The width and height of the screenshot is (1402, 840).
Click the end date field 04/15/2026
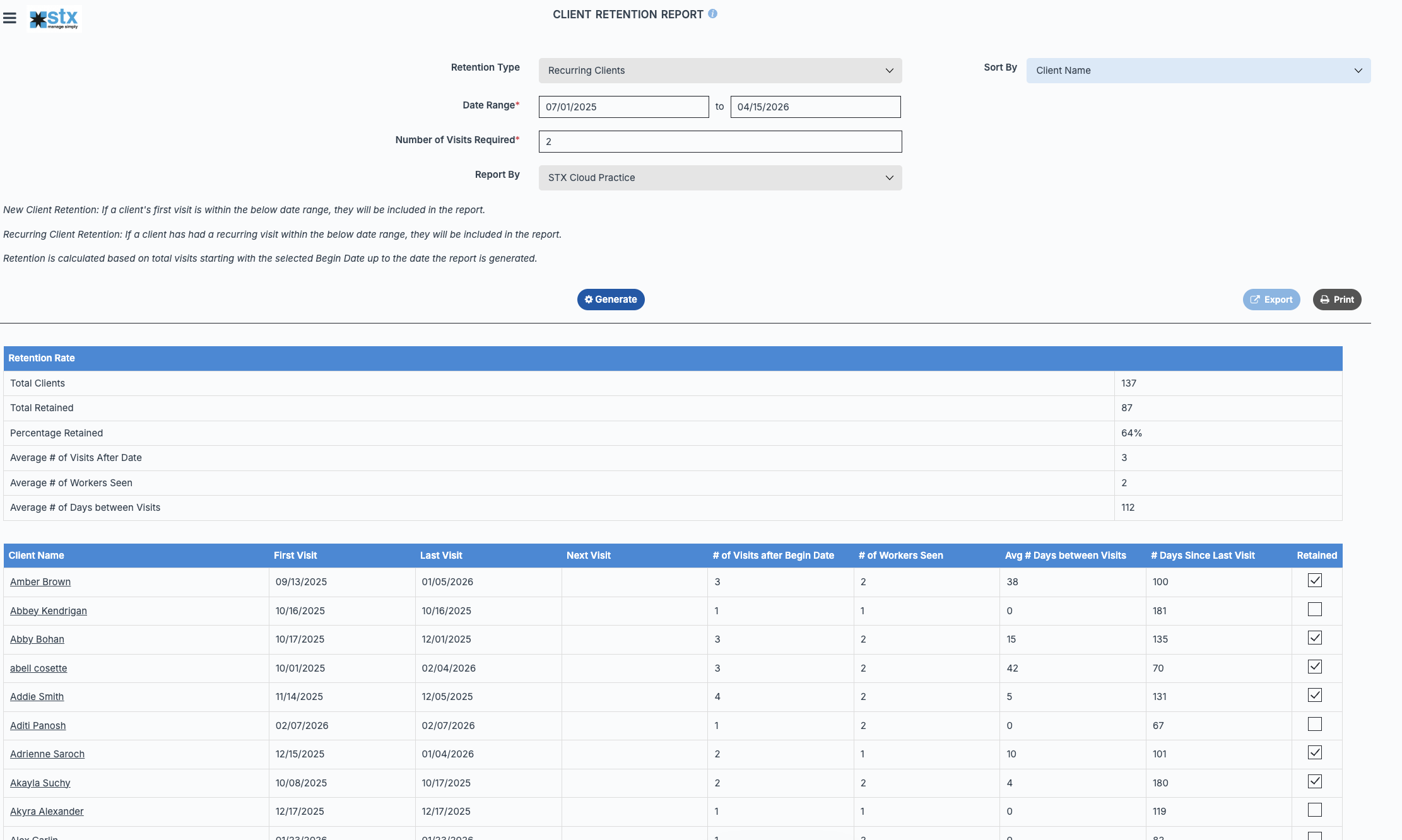815,107
